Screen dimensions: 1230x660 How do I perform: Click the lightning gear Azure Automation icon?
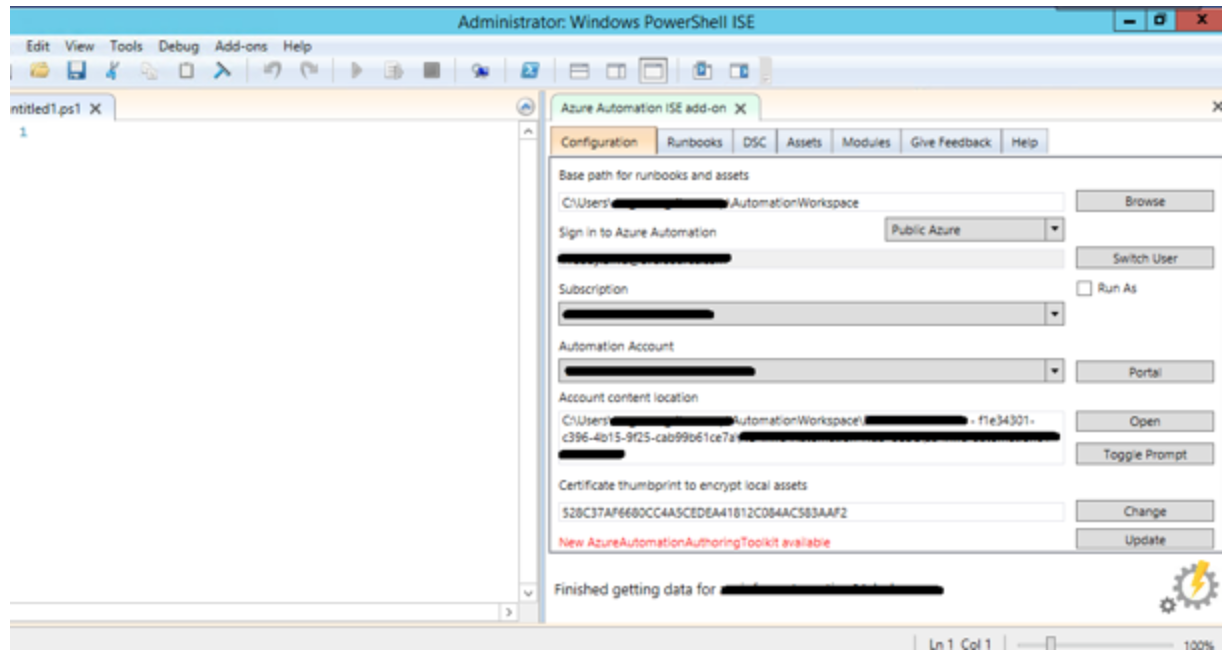tap(1189, 587)
